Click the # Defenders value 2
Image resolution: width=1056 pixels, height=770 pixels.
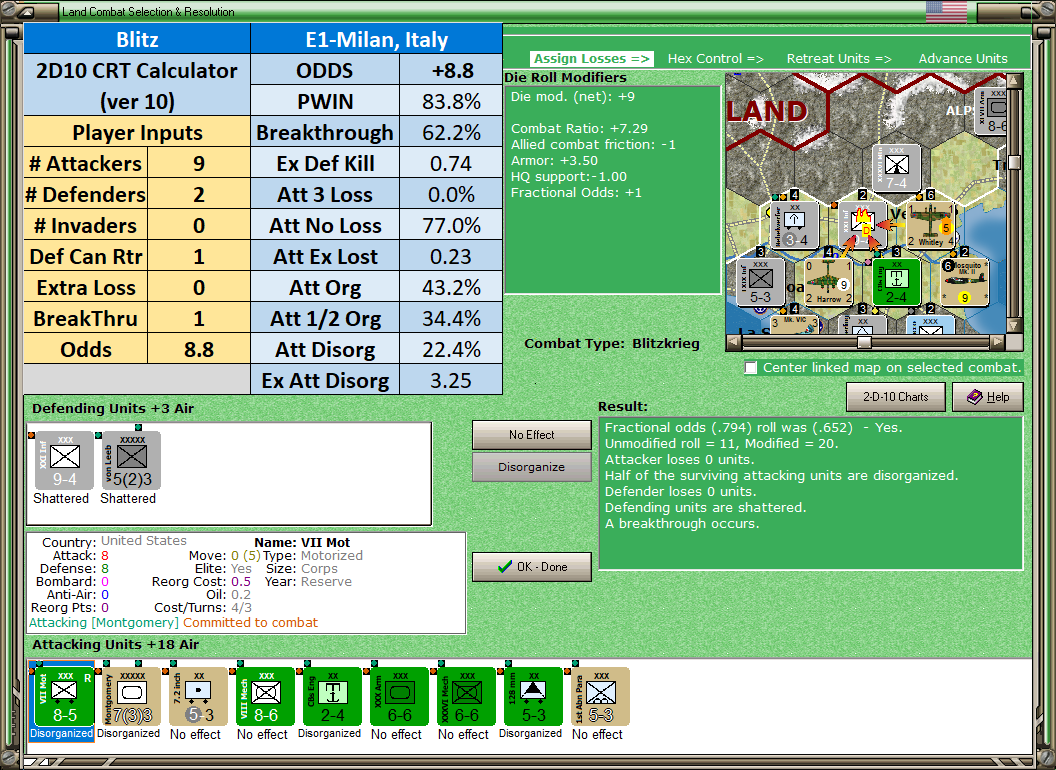(199, 195)
